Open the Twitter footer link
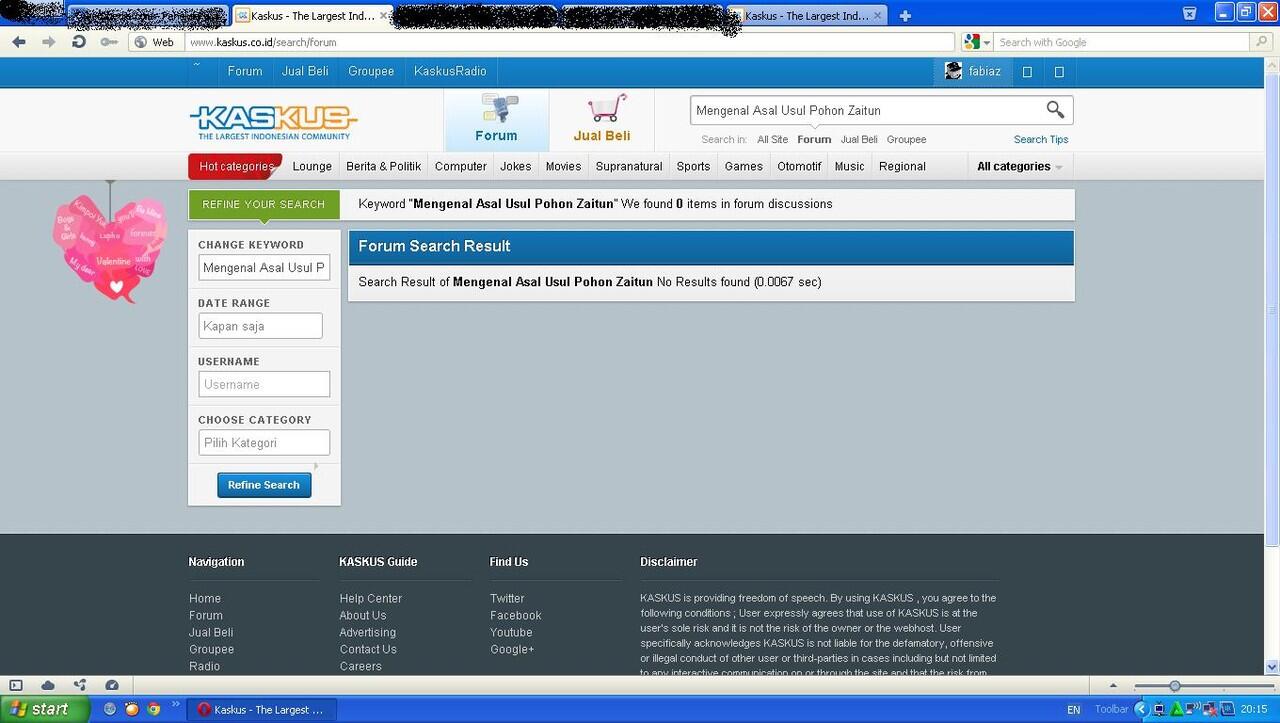 coord(507,598)
